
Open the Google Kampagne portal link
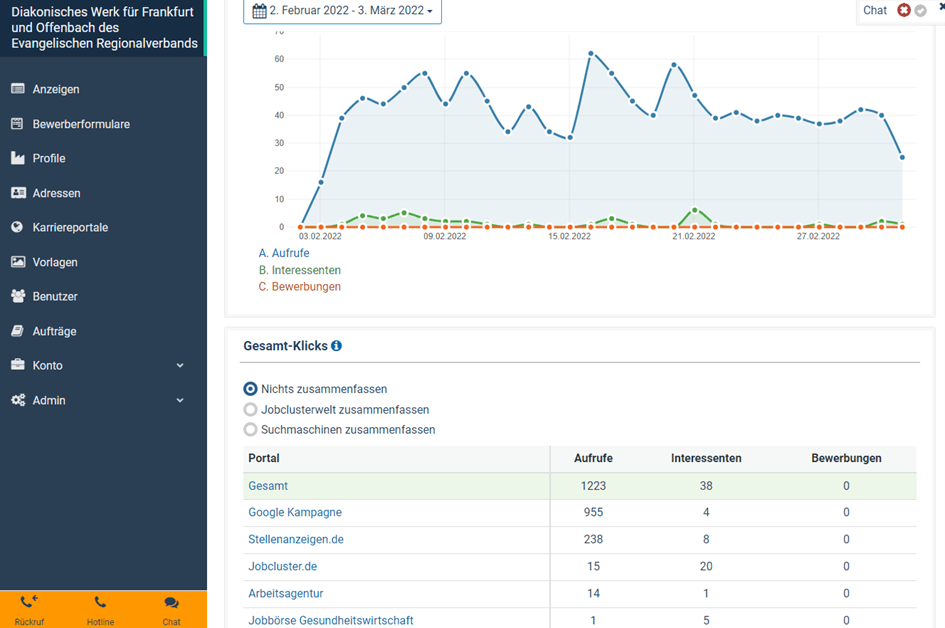pos(295,512)
